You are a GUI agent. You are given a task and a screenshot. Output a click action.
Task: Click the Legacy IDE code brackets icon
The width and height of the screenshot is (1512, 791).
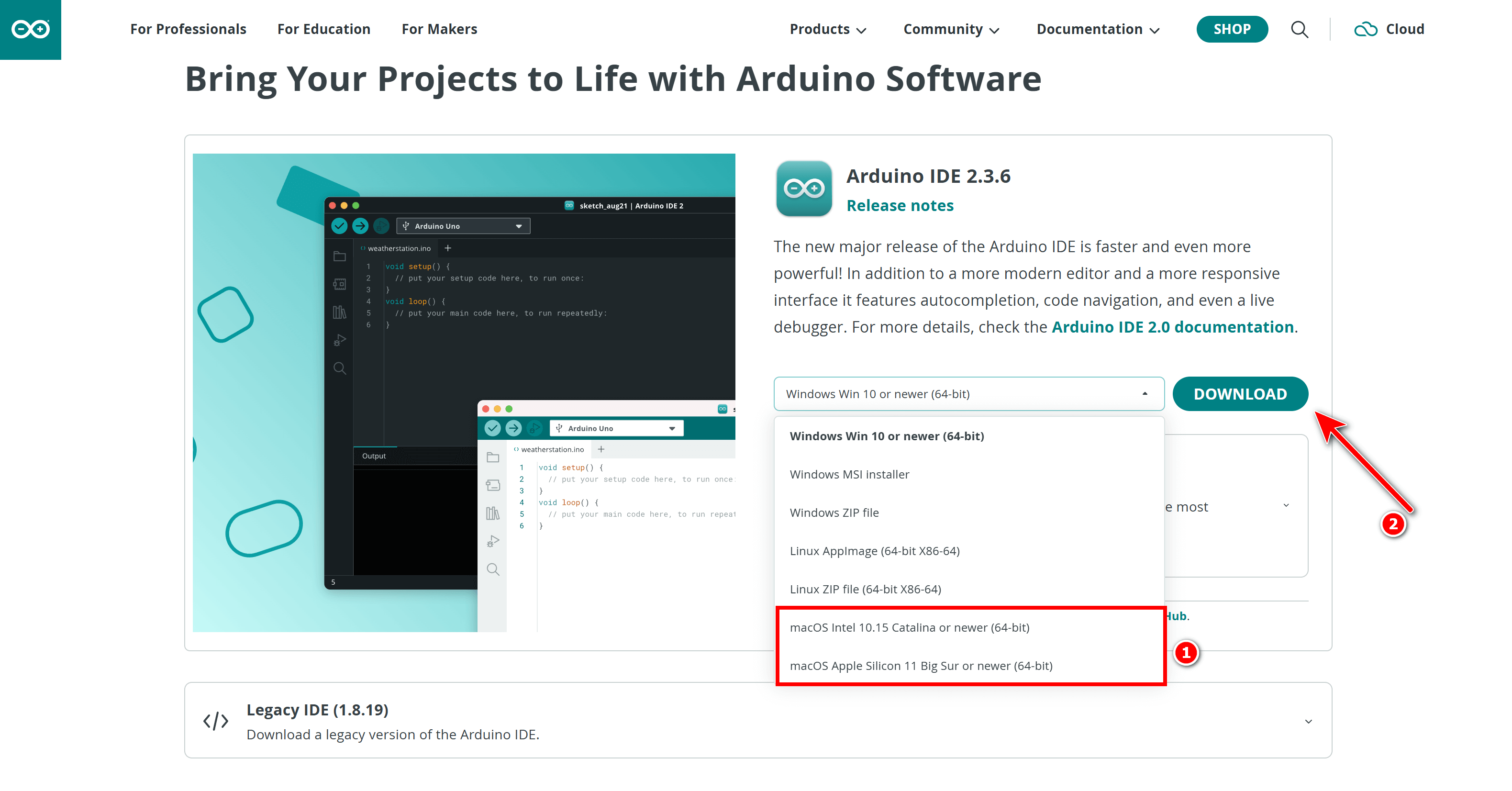(215, 721)
